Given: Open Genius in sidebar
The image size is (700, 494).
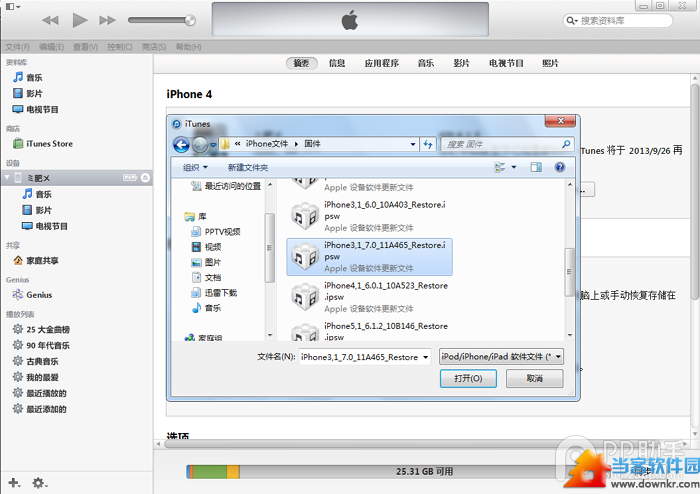Looking at the screenshot, I should click(x=33, y=295).
